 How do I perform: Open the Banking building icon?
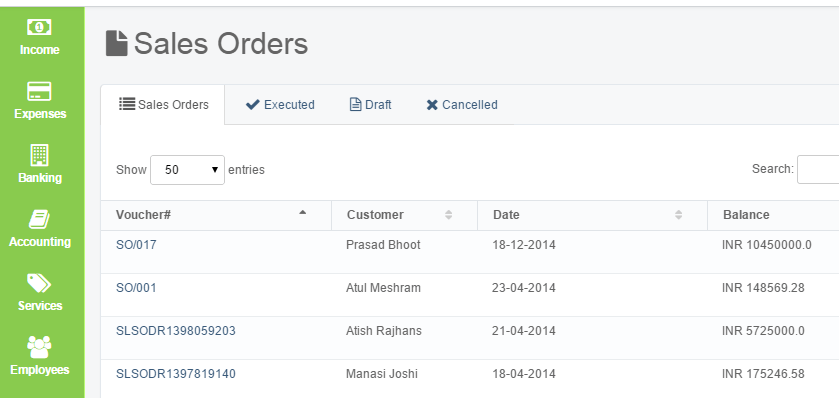coord(39,155)
